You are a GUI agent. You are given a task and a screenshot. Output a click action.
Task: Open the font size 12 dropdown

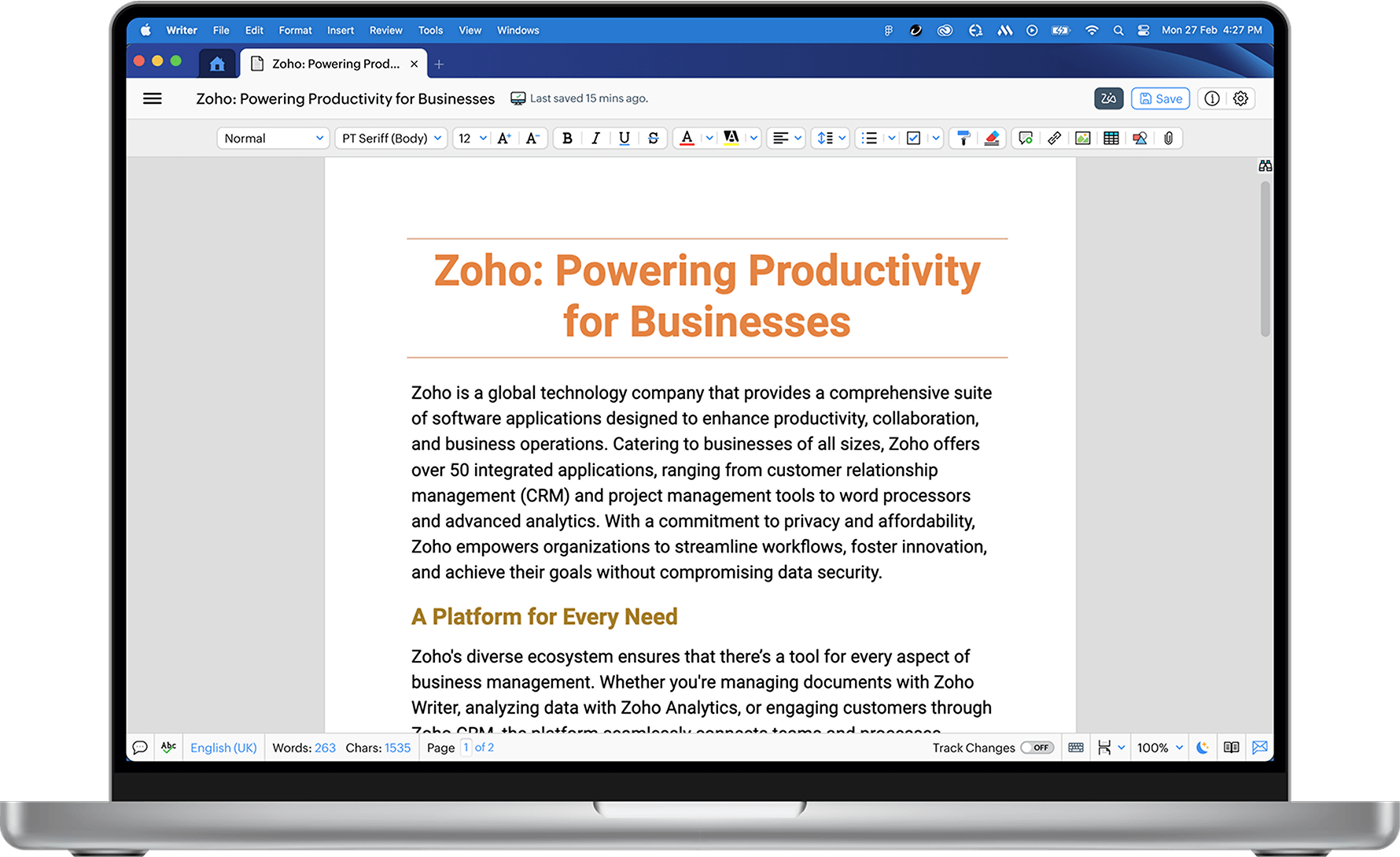[x=472, y=139]
